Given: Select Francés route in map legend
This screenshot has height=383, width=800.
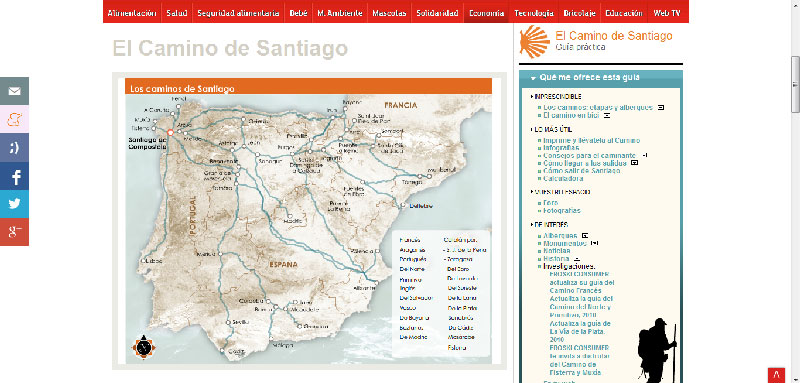Looking at the screenshot, I should point(410,240).
